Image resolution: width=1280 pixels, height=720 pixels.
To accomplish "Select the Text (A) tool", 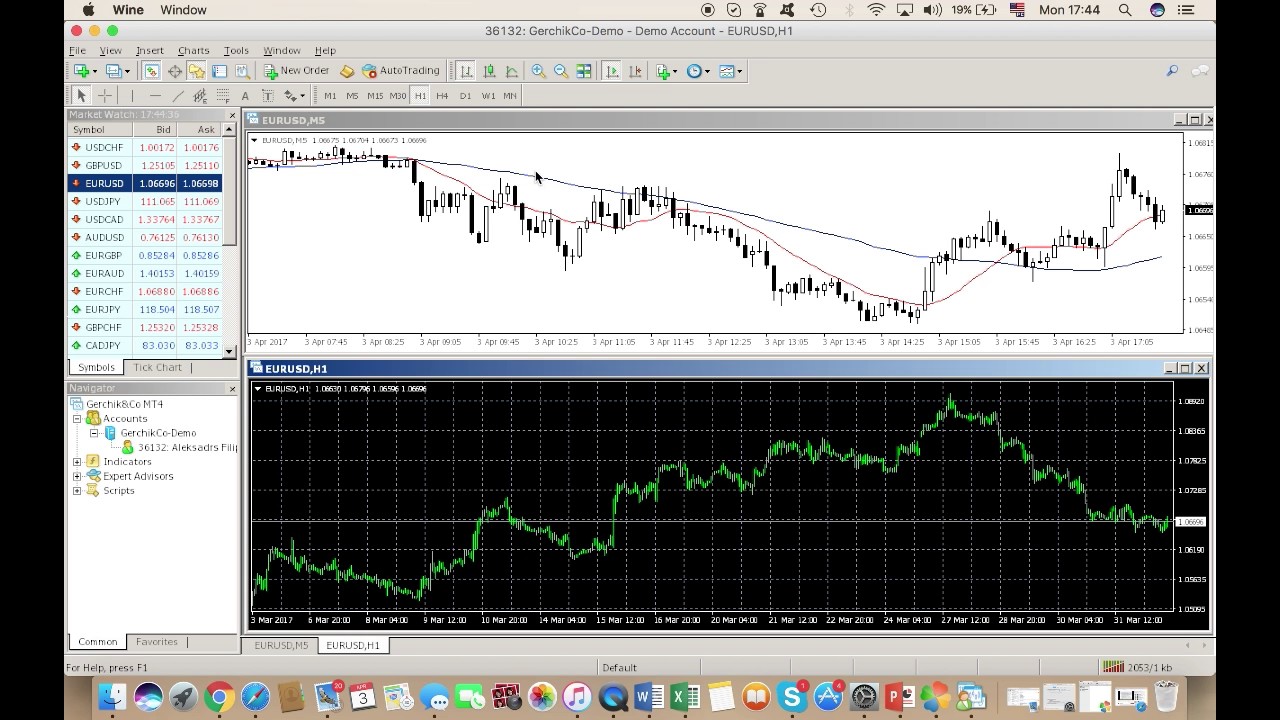I will 245,96.
